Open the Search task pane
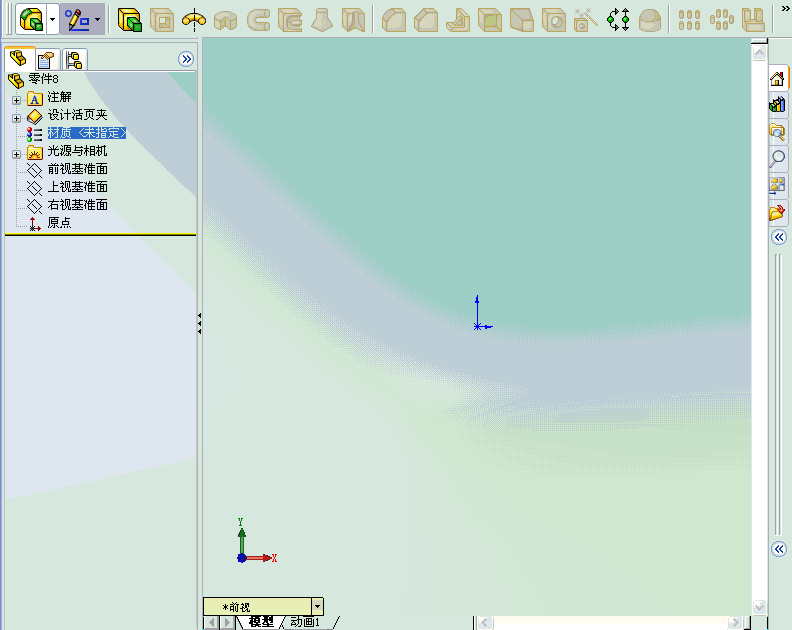This screenshot has height=630, width=792. point(777,159)
